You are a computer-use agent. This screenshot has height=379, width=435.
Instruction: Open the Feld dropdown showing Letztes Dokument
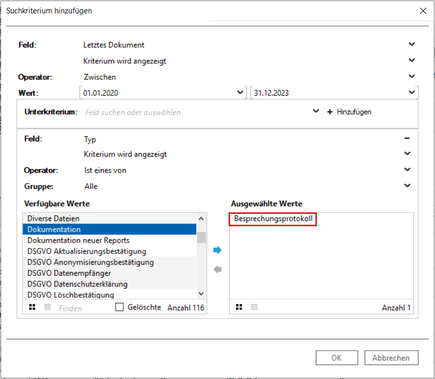pos(412,44)
